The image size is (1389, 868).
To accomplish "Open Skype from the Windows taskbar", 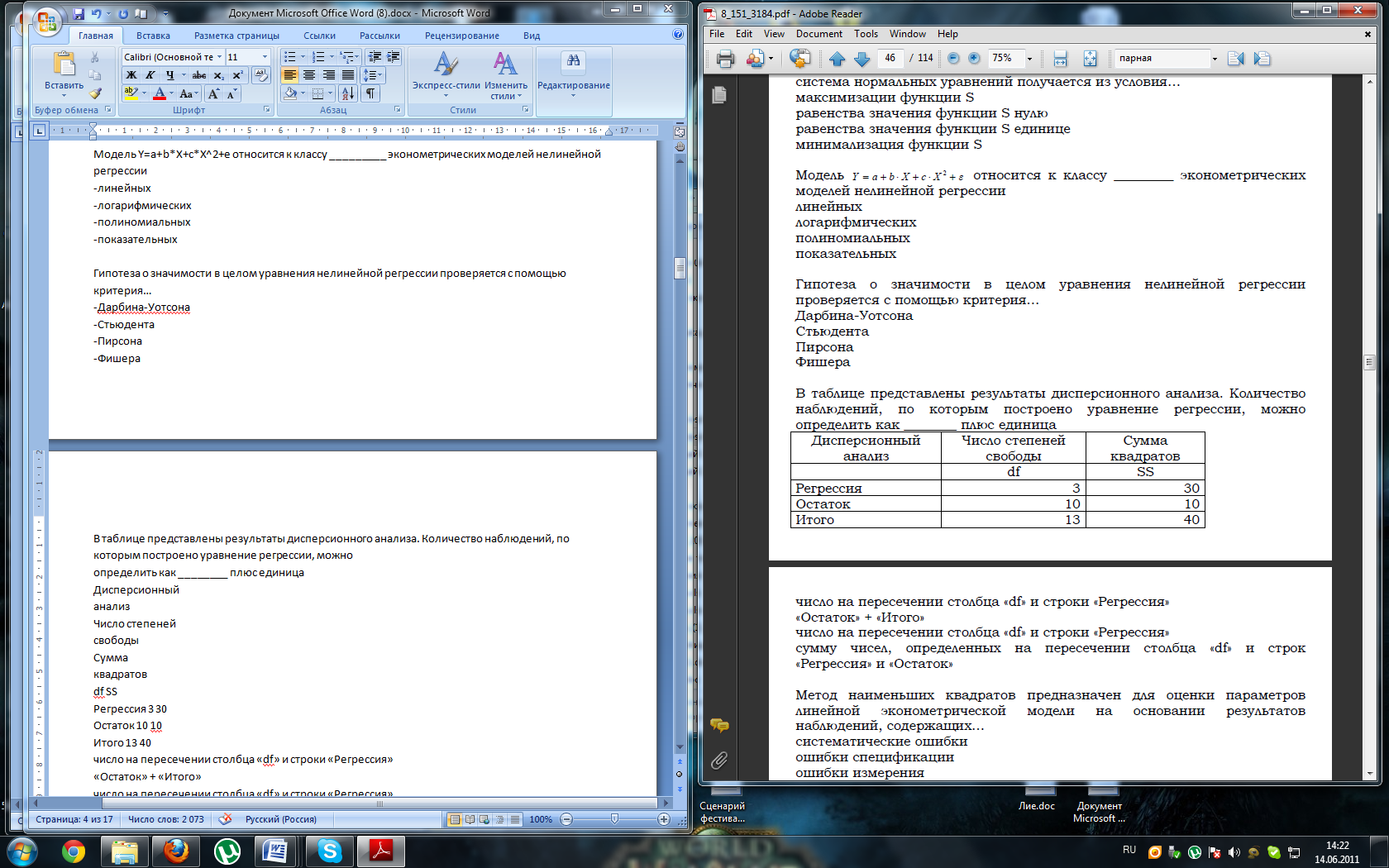I will click(330, 851).
